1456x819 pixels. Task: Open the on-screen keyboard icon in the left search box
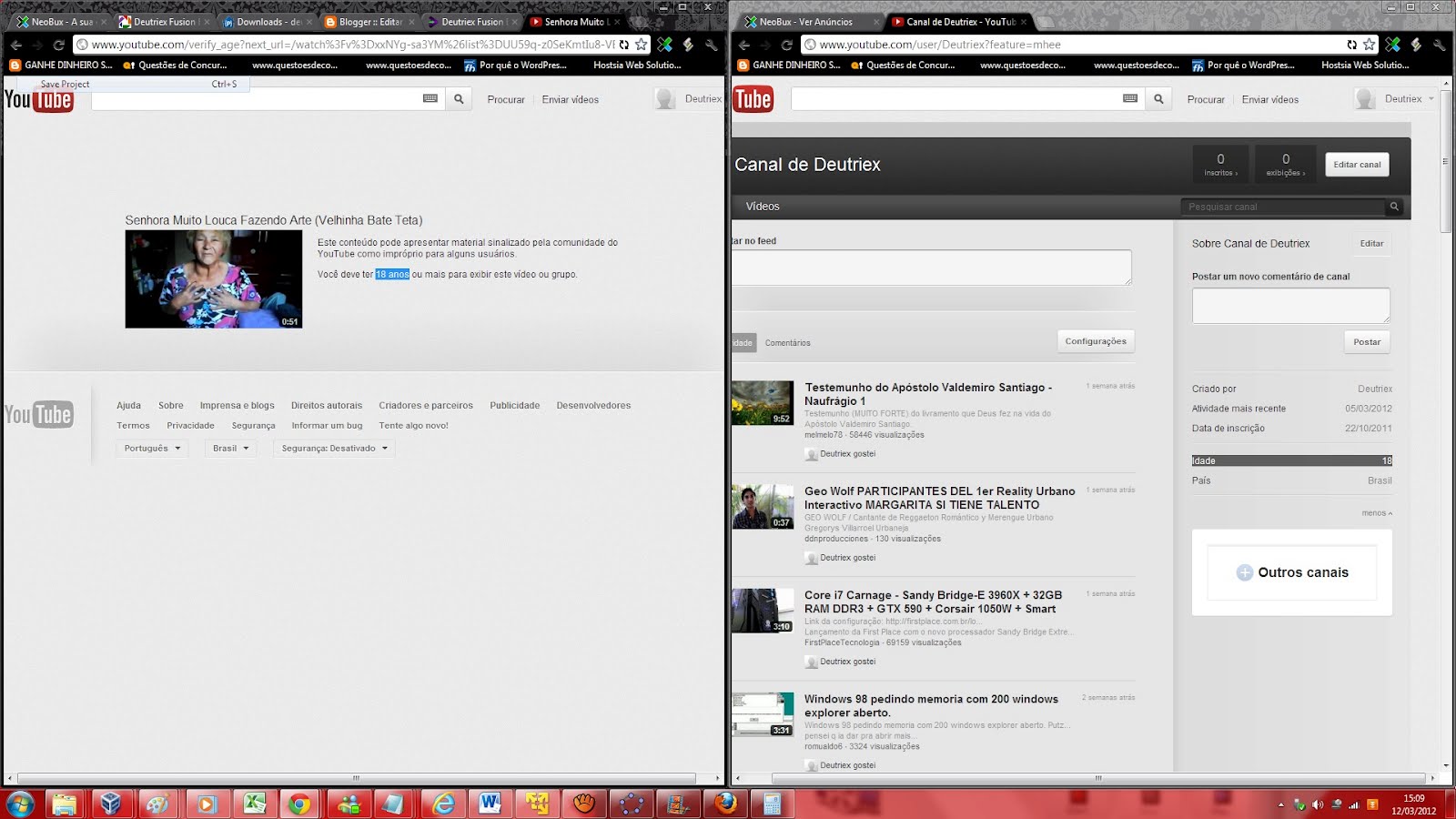[430, 98]
